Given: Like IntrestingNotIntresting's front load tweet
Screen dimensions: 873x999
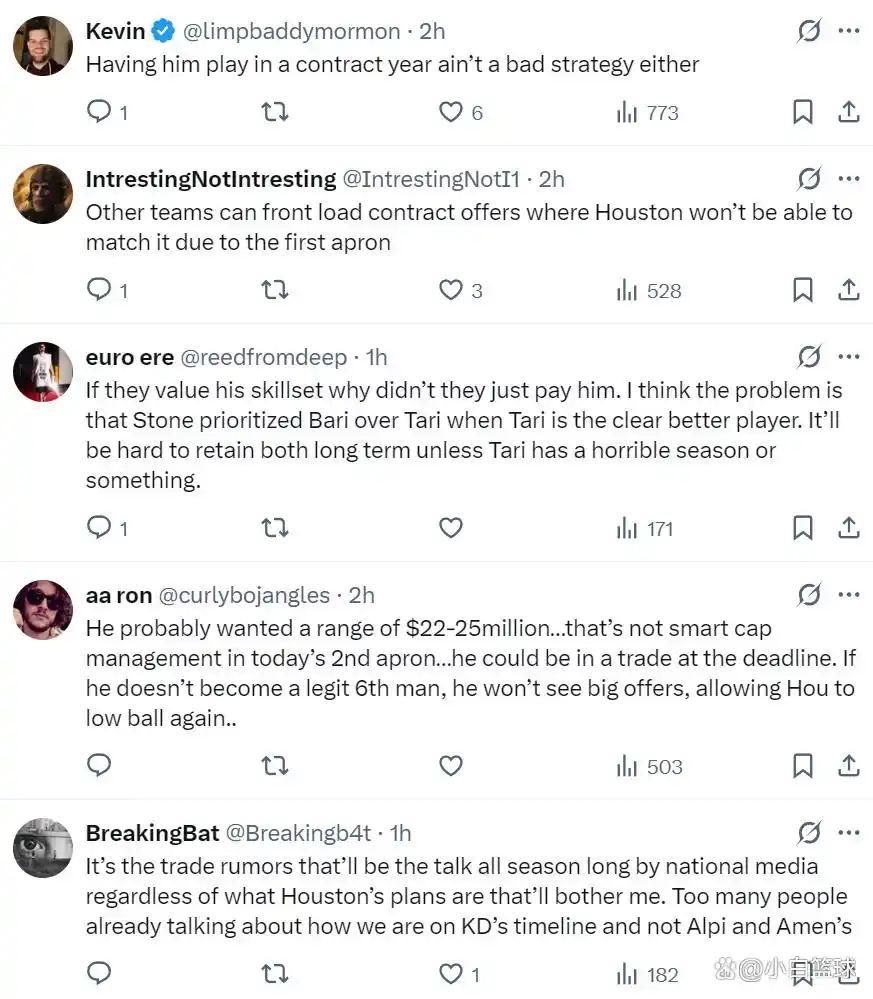Looking at the screenshot, I should [x=451, y=290].
